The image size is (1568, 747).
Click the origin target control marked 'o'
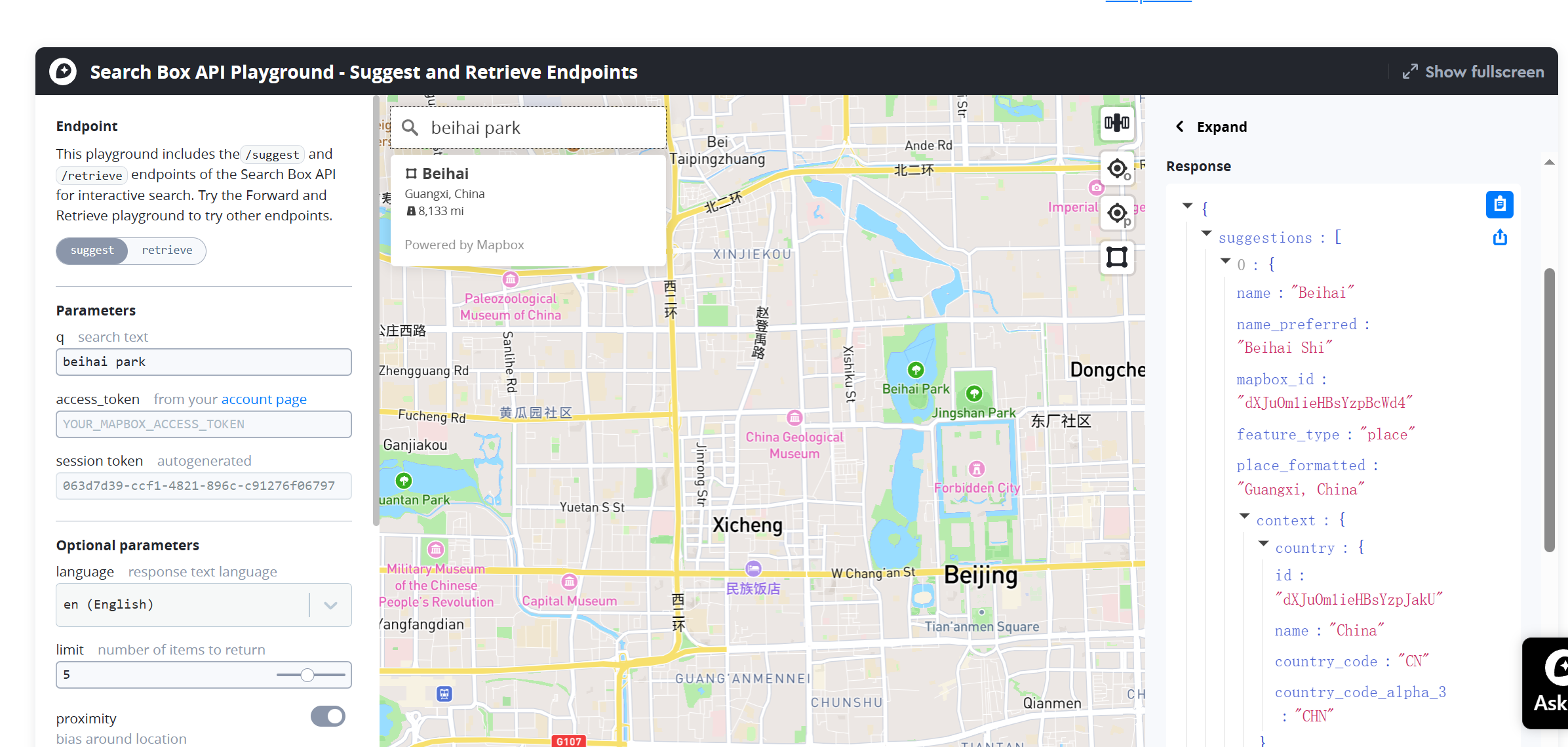1117,169
